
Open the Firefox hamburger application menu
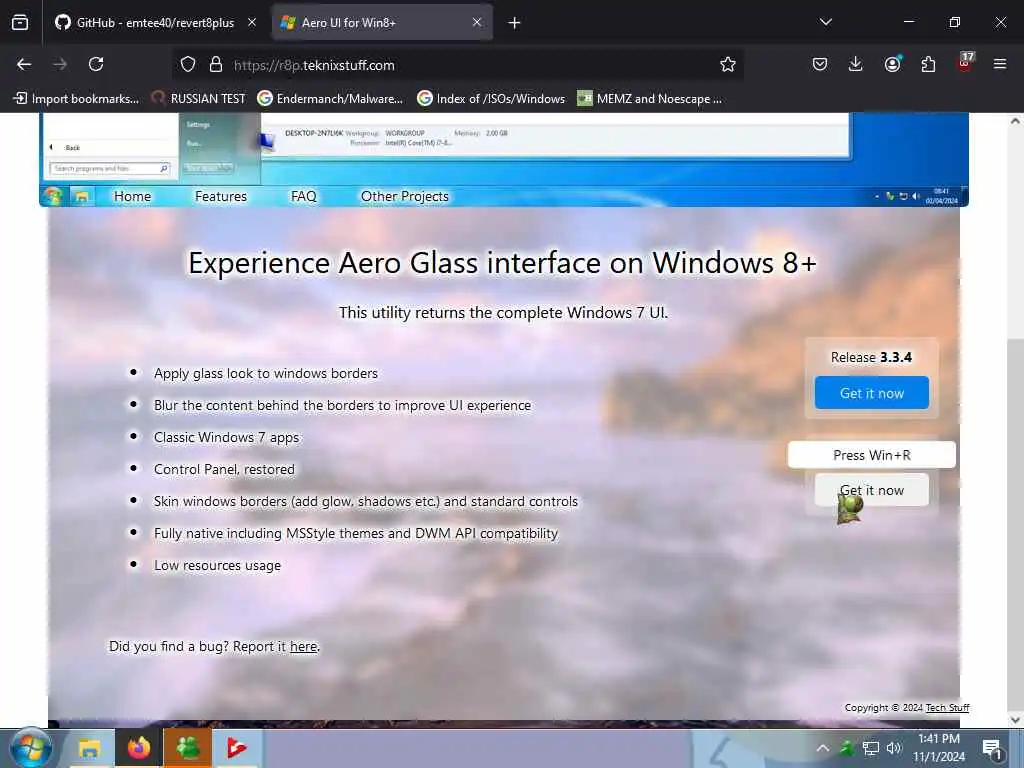point(1000,64)
